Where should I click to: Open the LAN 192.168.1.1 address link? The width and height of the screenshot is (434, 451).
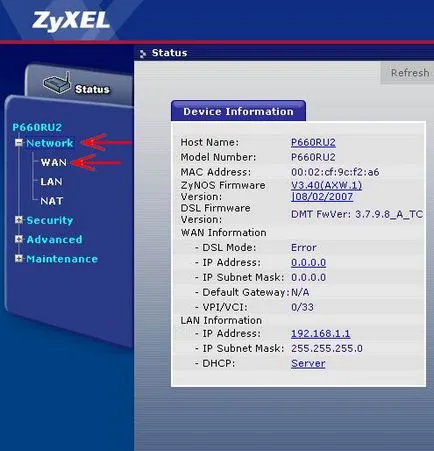coord(321,334)
